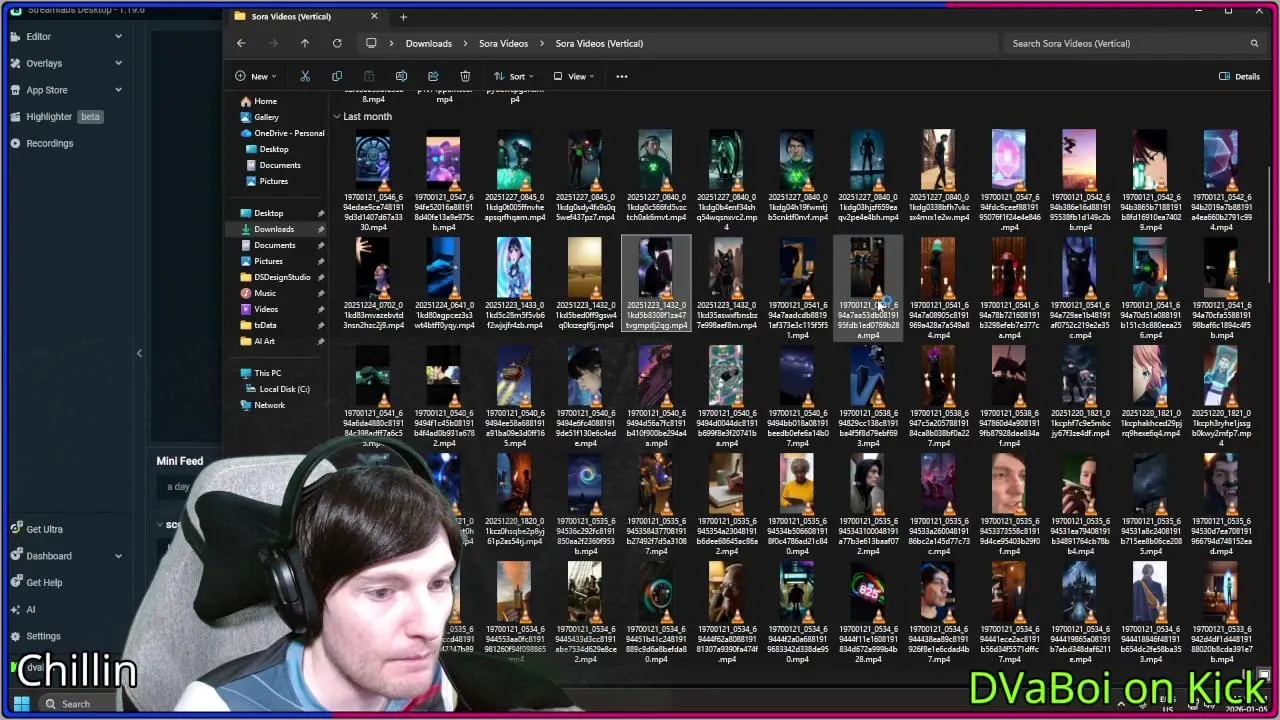The width and height of the screenshot is (1280, 720).
Task: Click the breadcrumb chevron after Sora Videos
Action: 542,43
